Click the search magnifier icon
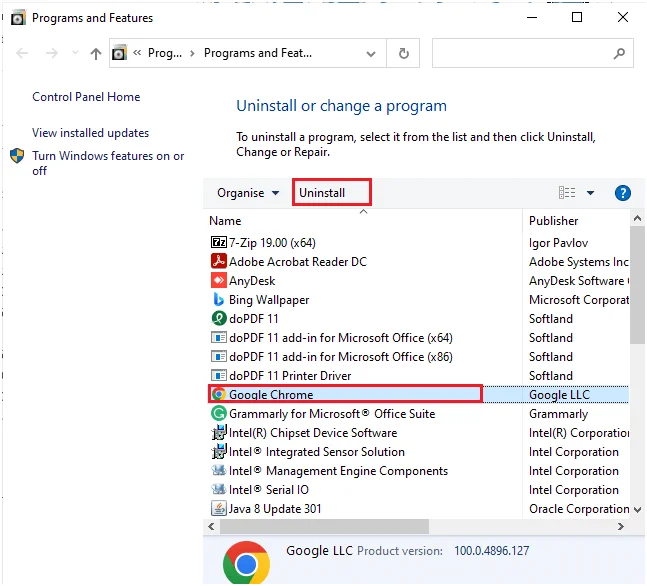Screen dimensions: 647x586 tap(619, 53)
